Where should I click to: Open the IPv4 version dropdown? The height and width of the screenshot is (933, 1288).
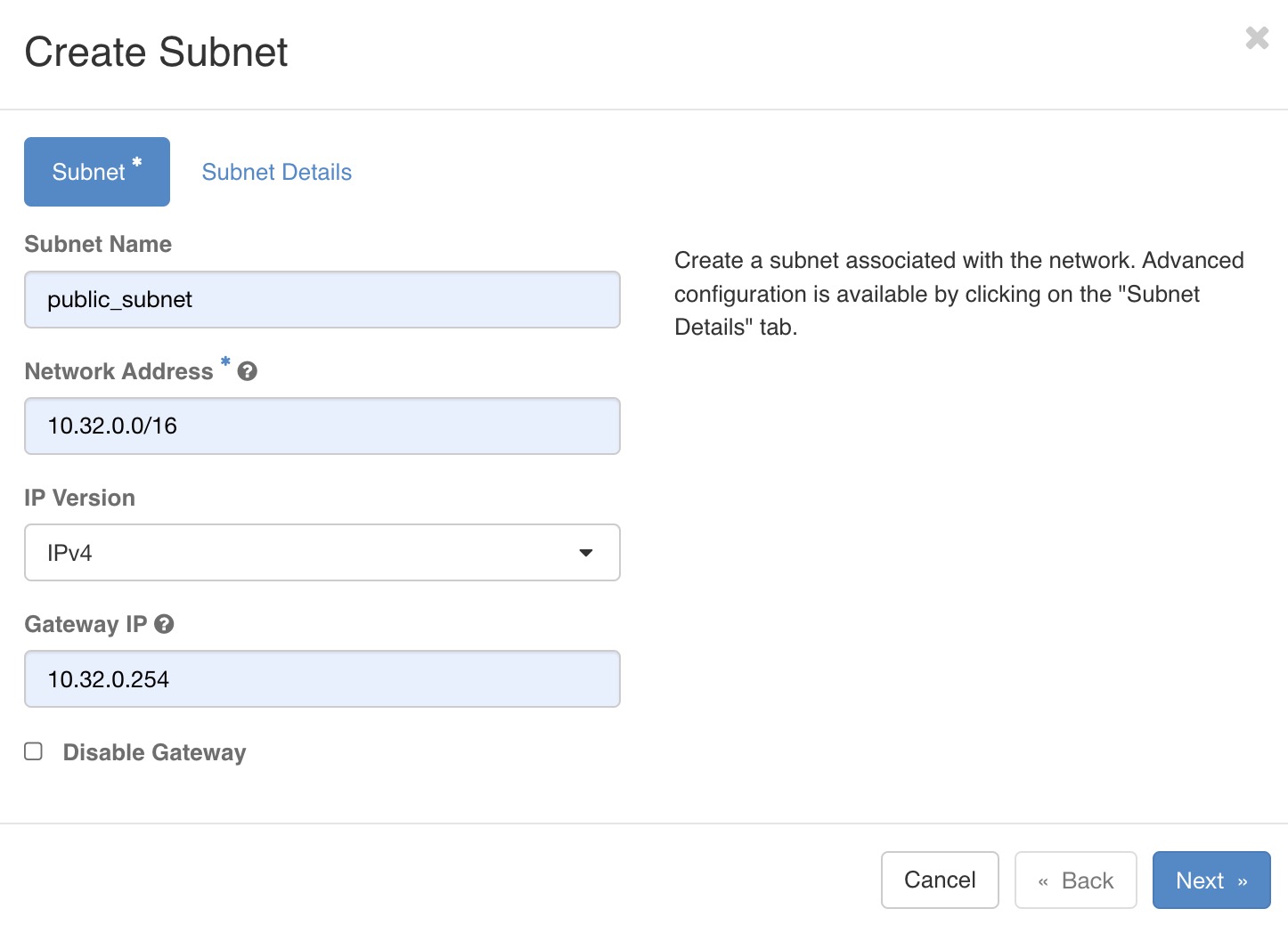click(x=322, y=553)
